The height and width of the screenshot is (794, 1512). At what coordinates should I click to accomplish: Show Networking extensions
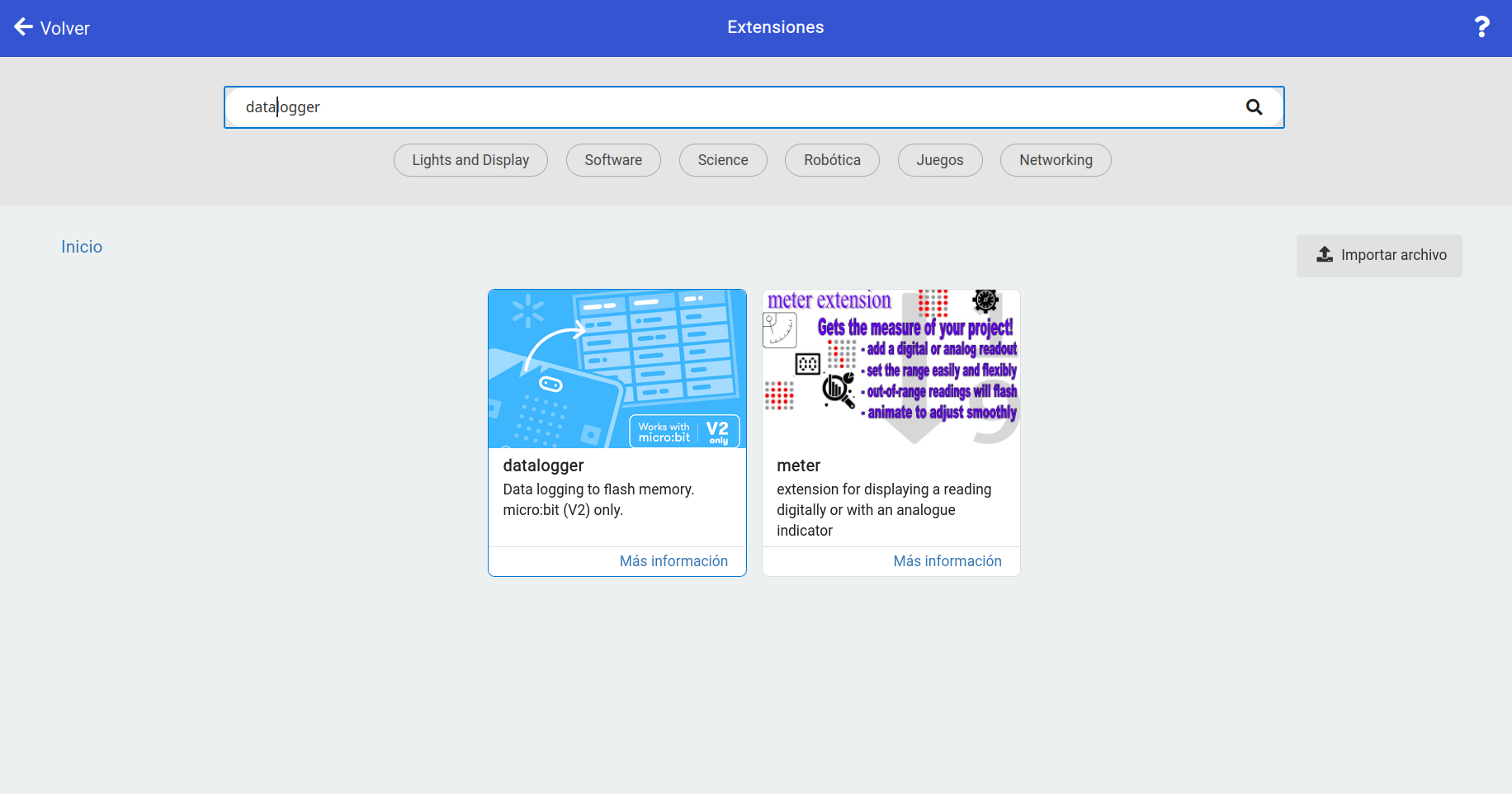(x=1056, y=160)
